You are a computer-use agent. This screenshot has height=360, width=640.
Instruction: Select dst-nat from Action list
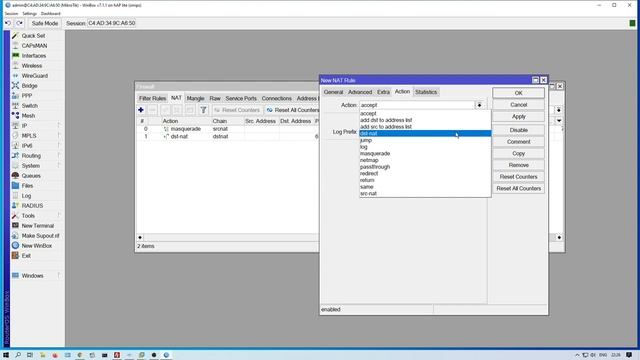point(425,133)
